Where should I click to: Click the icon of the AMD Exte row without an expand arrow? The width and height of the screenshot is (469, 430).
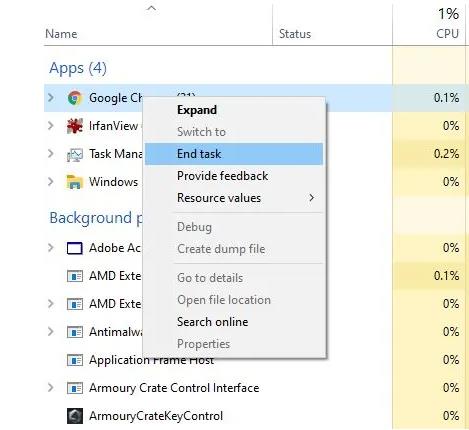coord(75,276)
